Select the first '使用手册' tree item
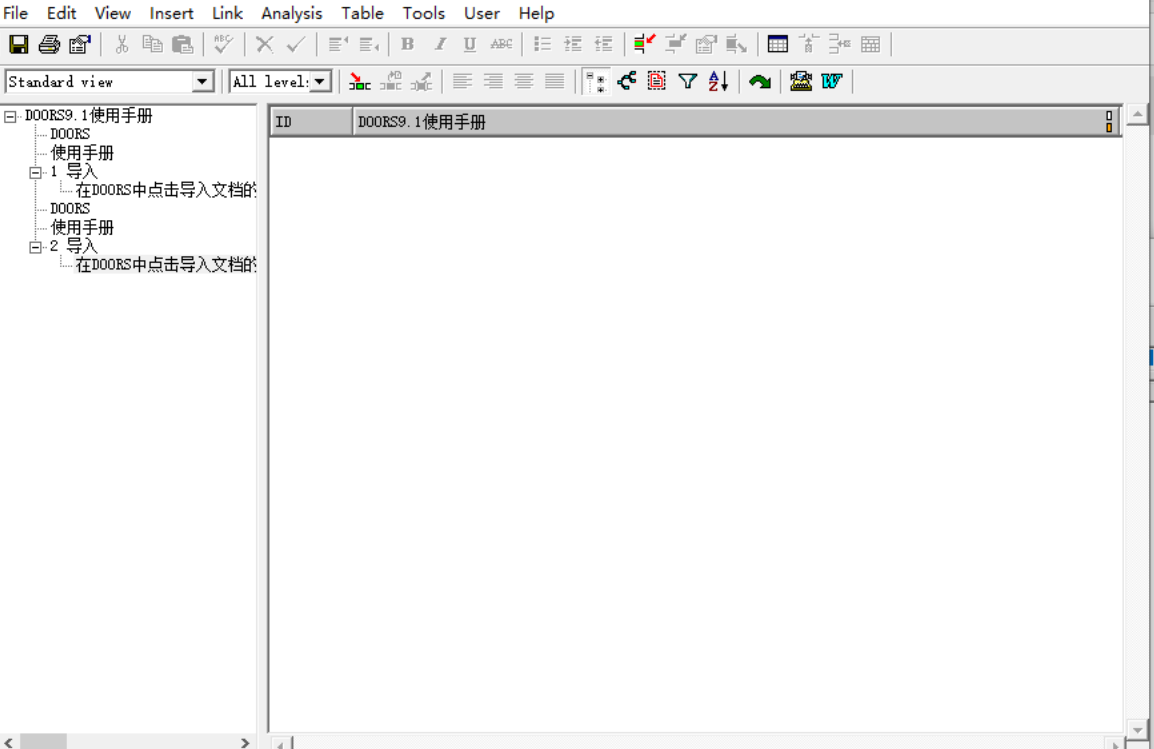Viewport: 1154px width, 749px height. click(x=82, y=153)
